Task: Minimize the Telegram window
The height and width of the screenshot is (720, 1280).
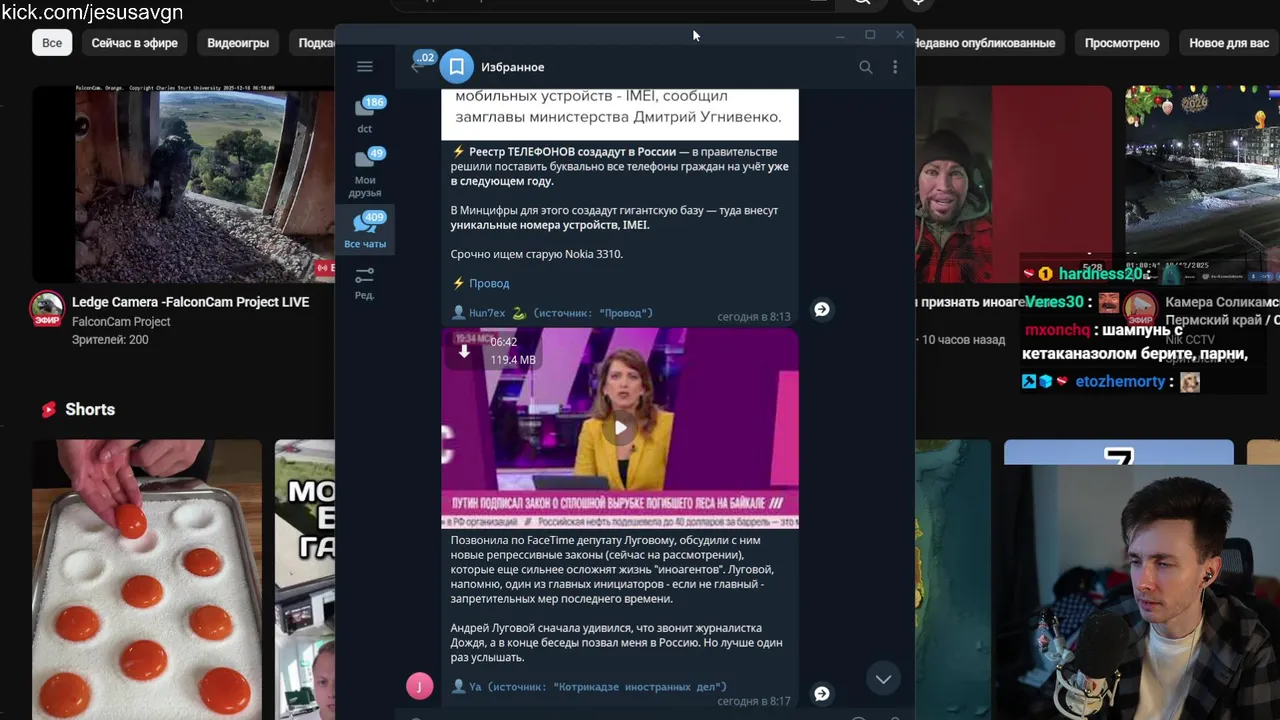Action: click(840, 35)
